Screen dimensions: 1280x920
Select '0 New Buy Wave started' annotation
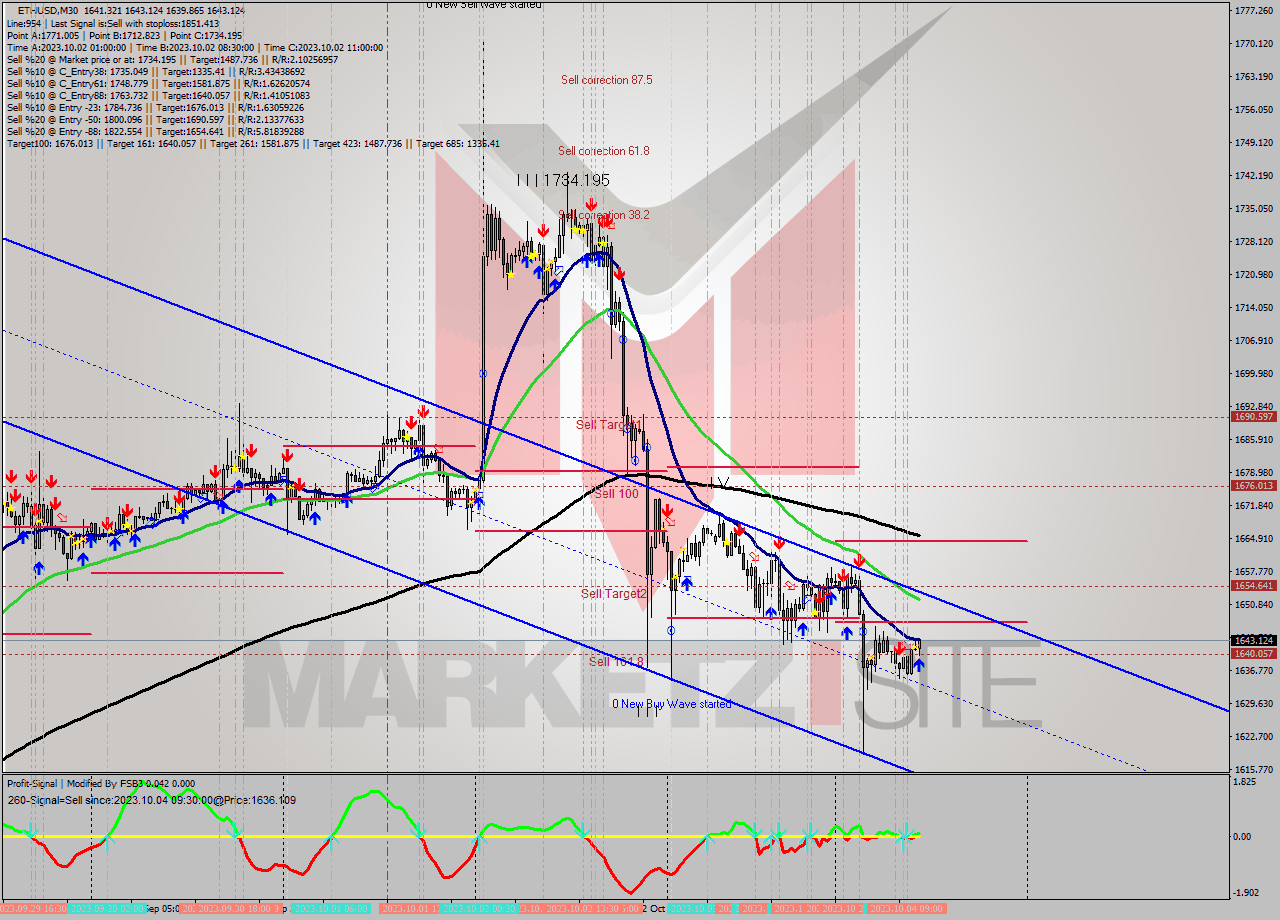coord(672,704)
